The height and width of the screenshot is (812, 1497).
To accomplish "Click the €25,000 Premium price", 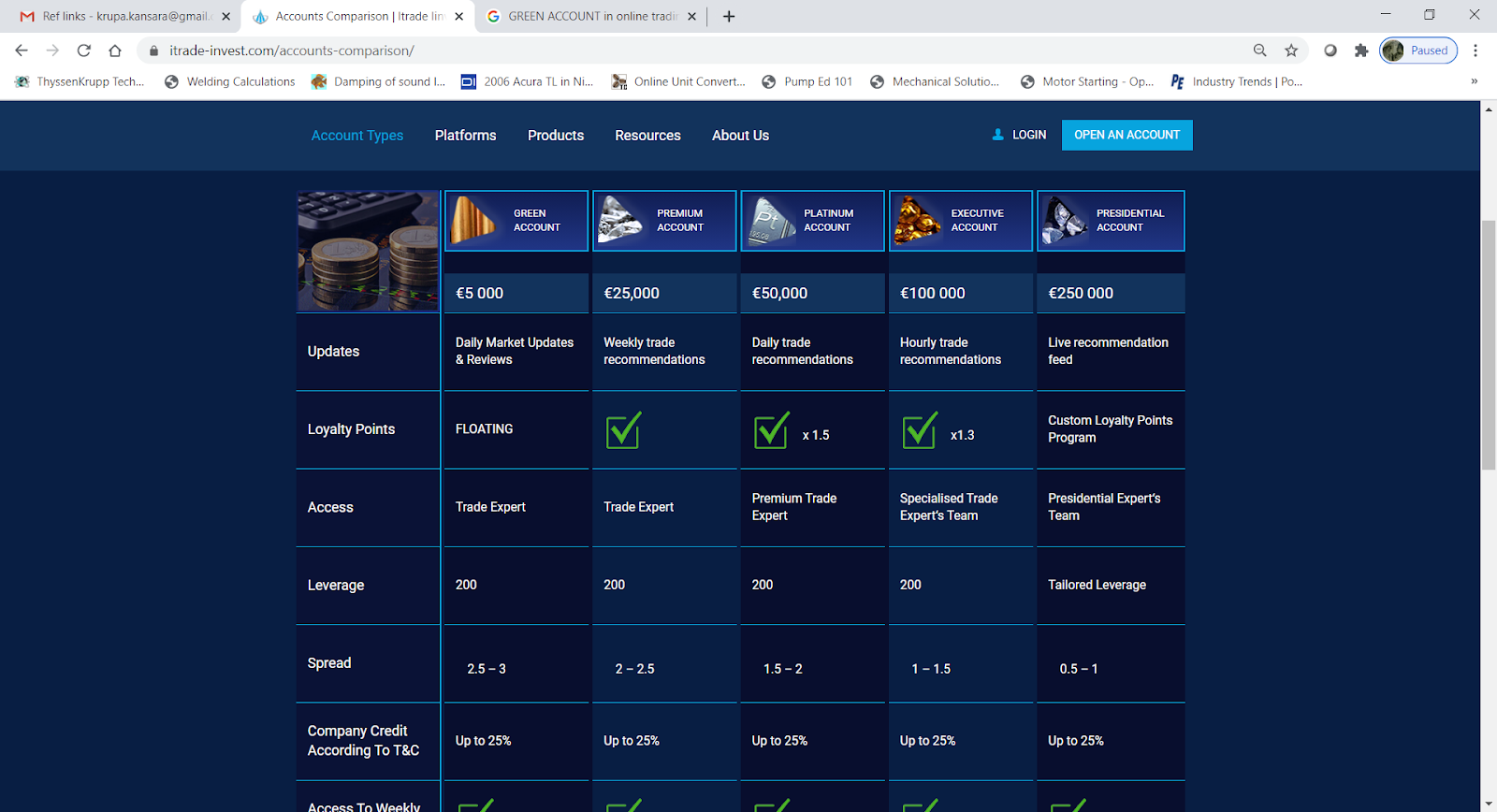I will coord(632,293).
